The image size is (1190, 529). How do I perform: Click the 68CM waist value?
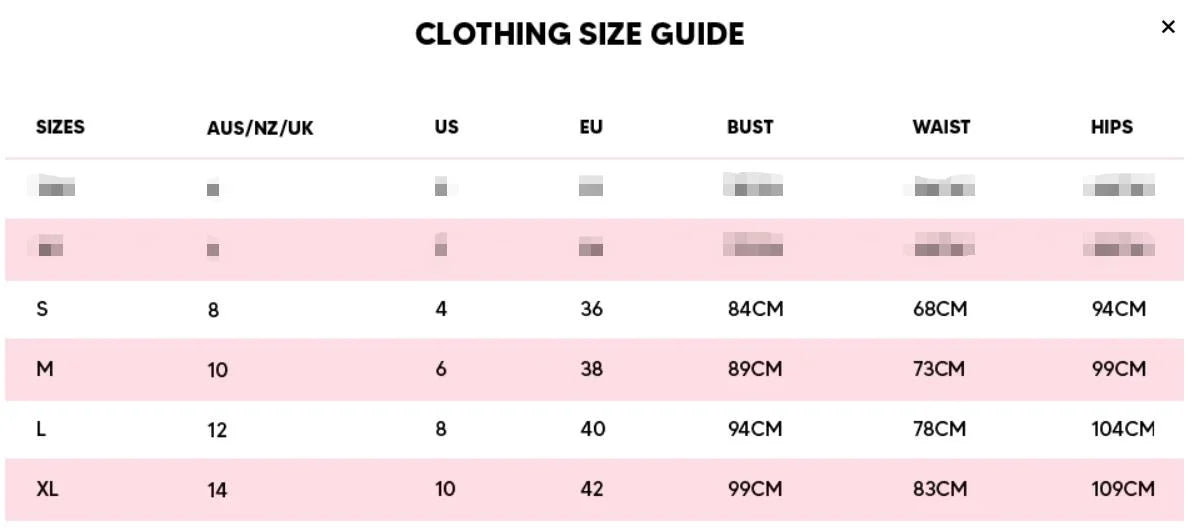[940, 309]
